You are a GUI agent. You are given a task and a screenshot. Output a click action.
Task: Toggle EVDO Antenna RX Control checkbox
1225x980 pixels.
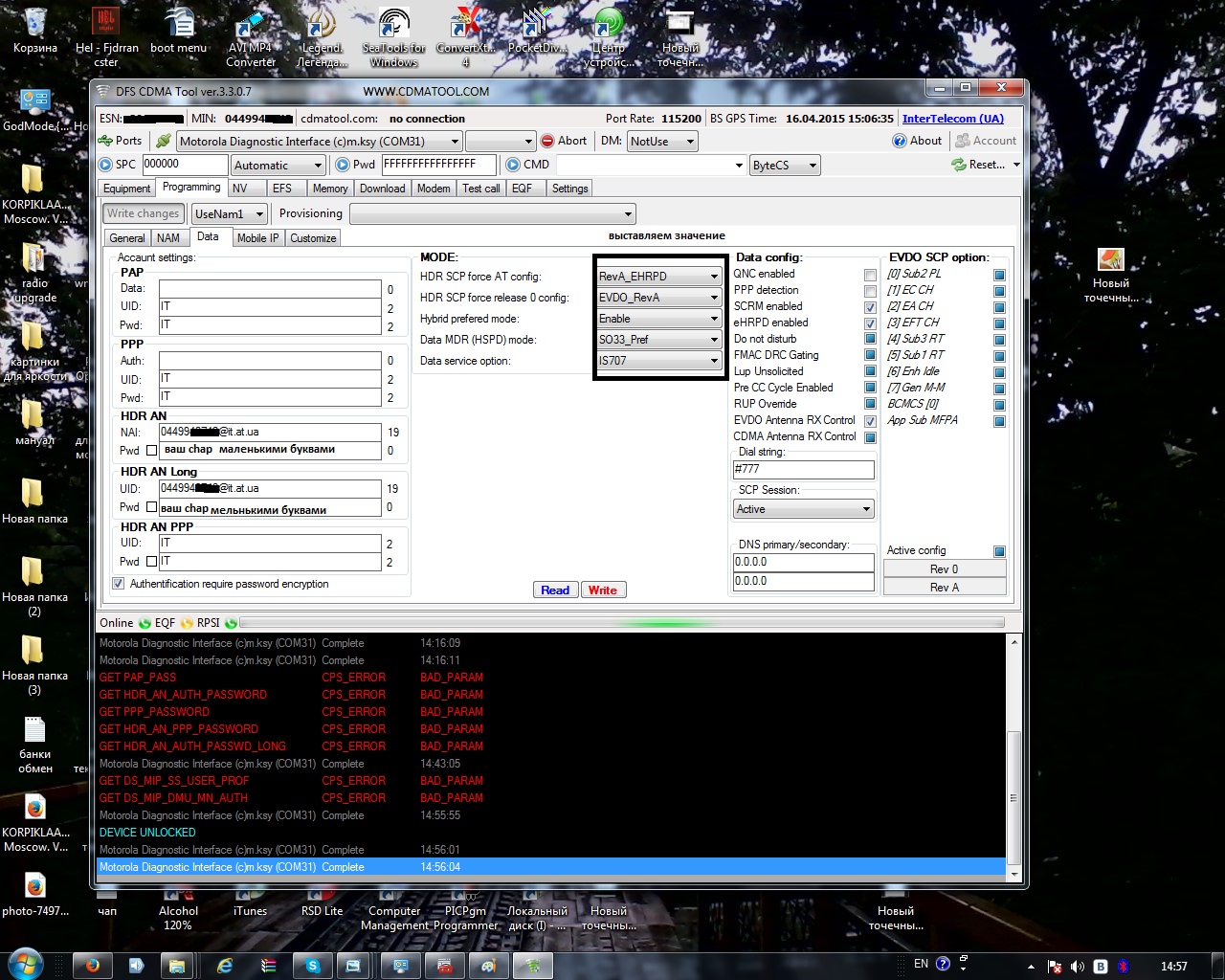[x=870, y=421]
